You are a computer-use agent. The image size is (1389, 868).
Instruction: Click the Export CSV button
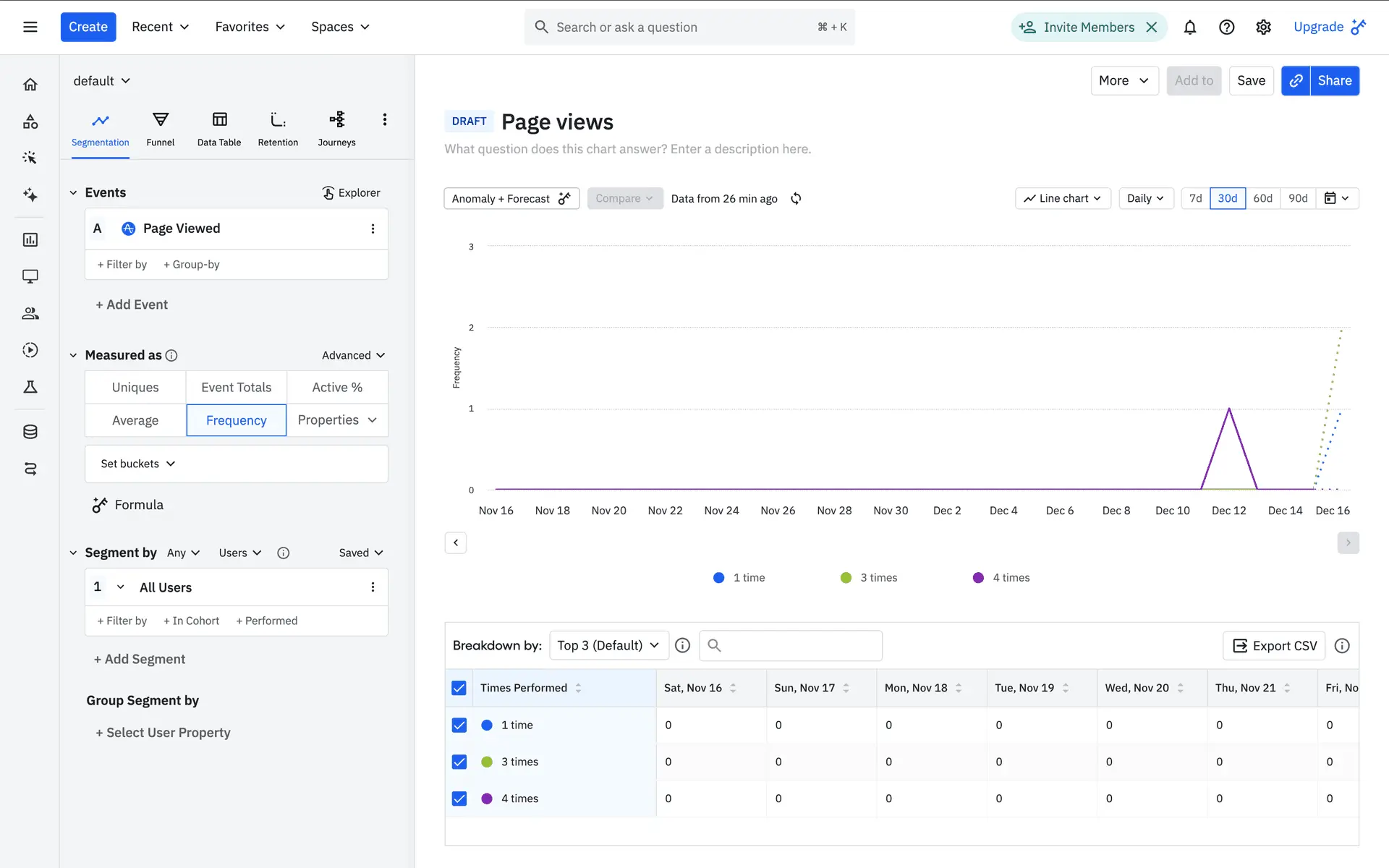[1274, 645]
